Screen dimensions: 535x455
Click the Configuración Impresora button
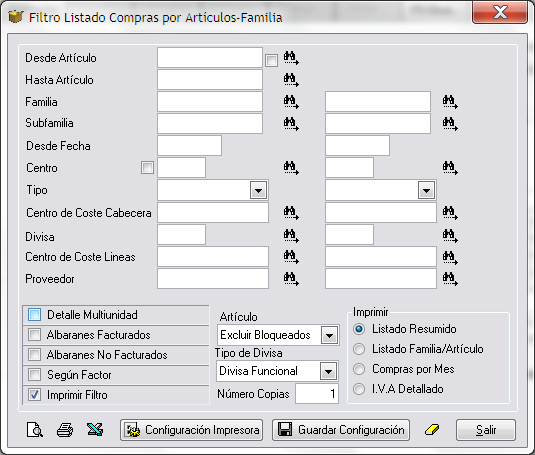pos(191,430)
